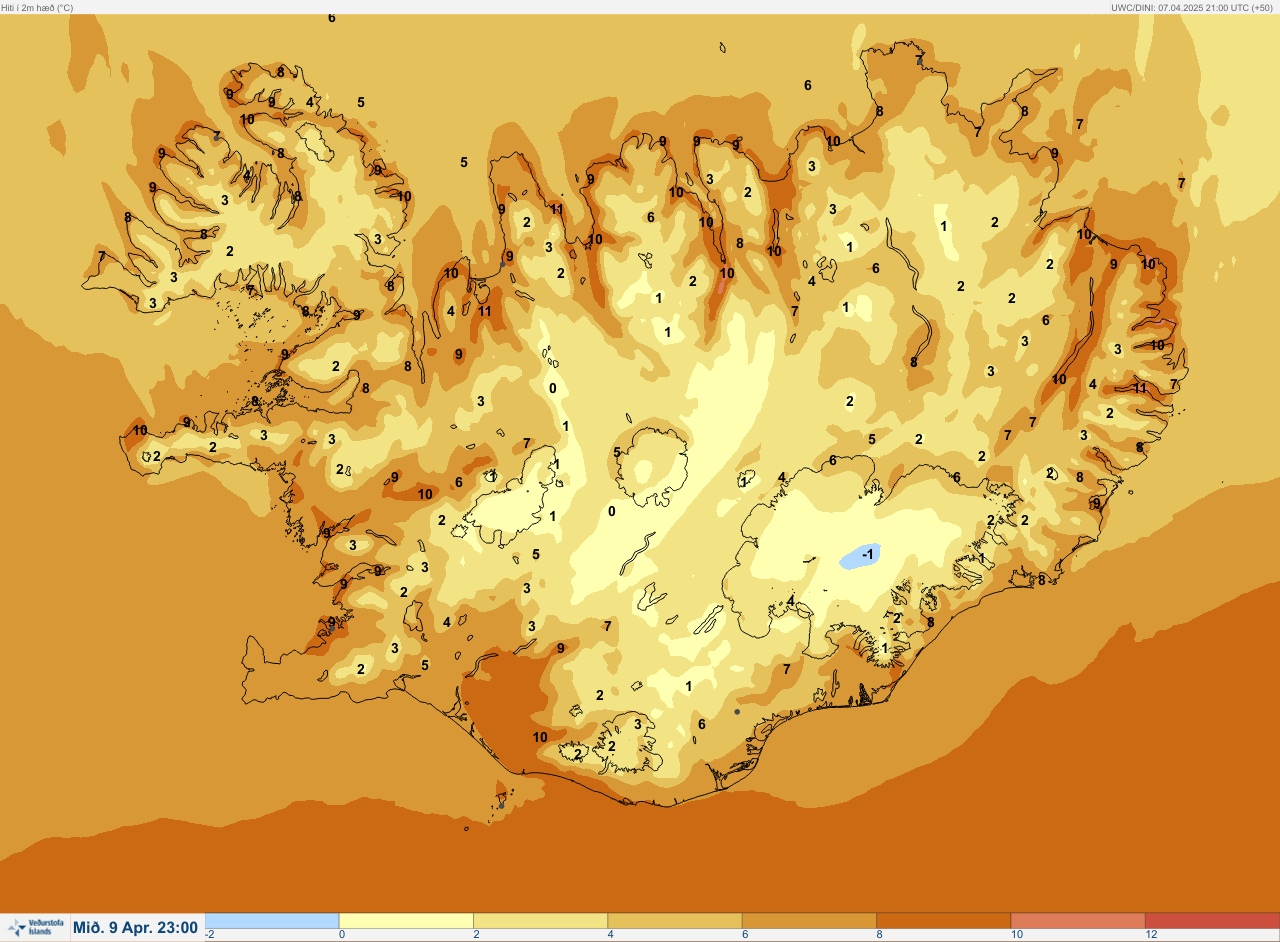Click the '12' legend tick label
1280x942 pixels.
tap(1151, 934)
